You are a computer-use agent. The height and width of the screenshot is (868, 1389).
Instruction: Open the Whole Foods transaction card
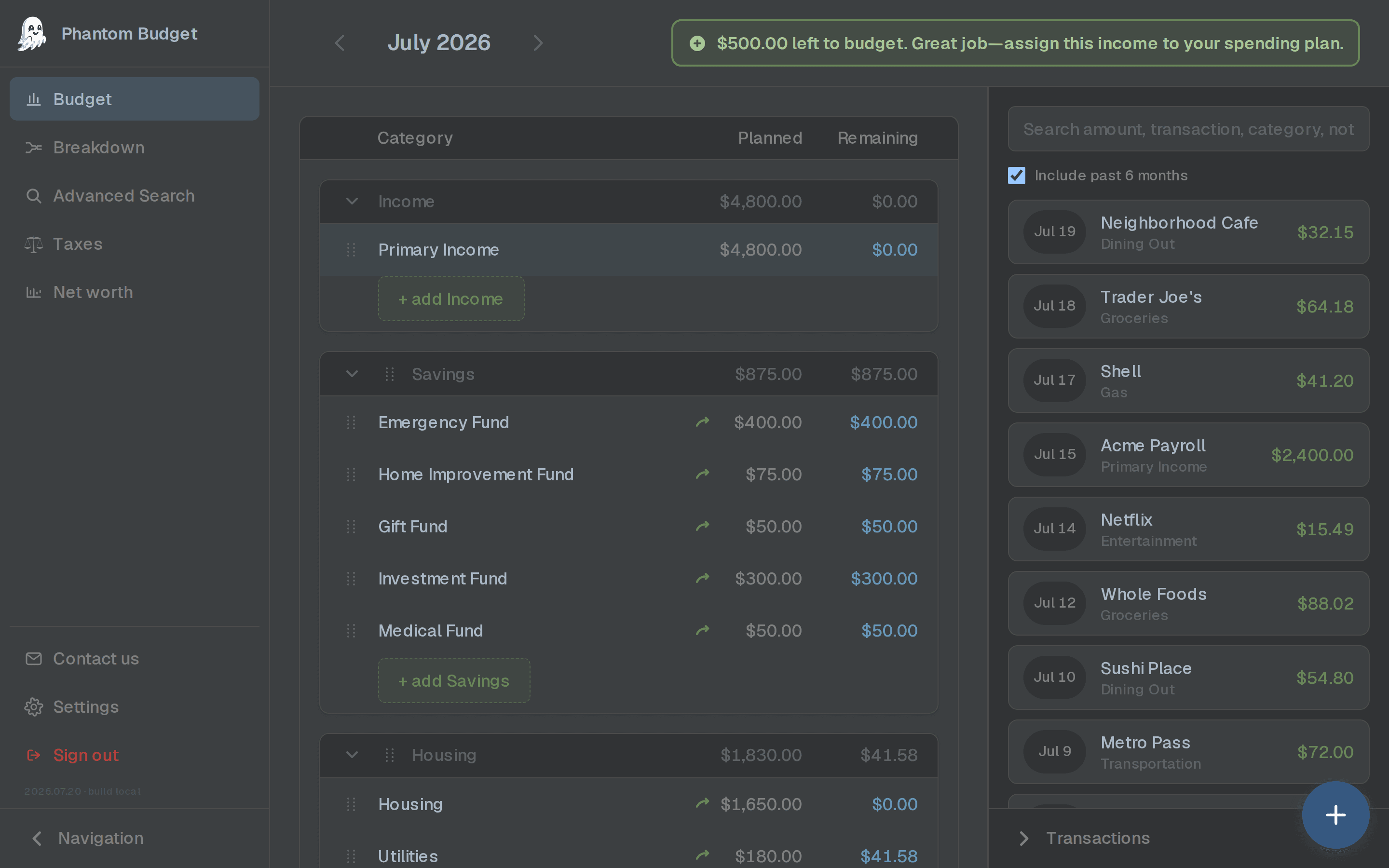tap(1188, 603)
